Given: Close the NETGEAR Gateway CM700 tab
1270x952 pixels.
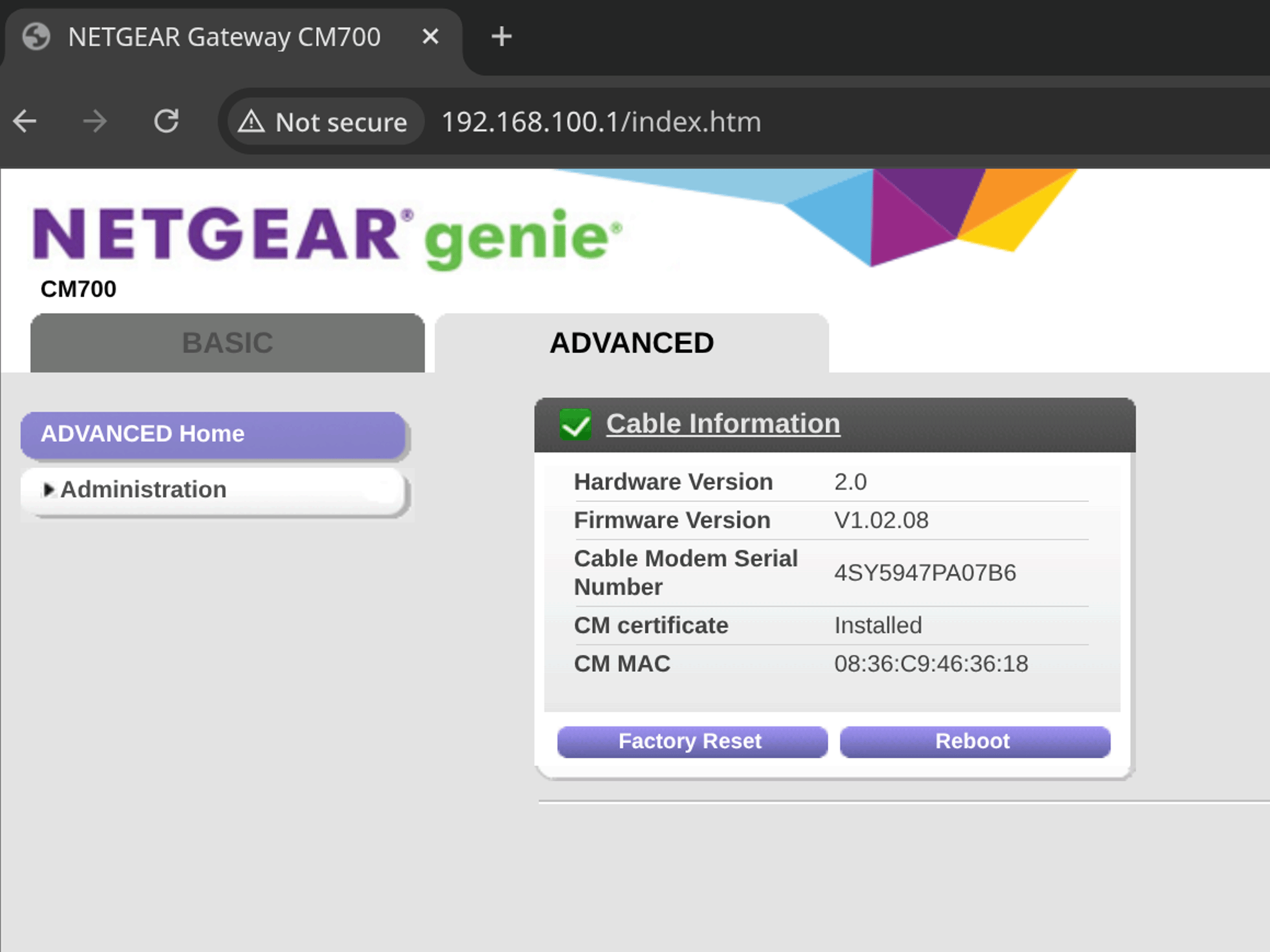Looking at the screenshot, I should (430, 37).
